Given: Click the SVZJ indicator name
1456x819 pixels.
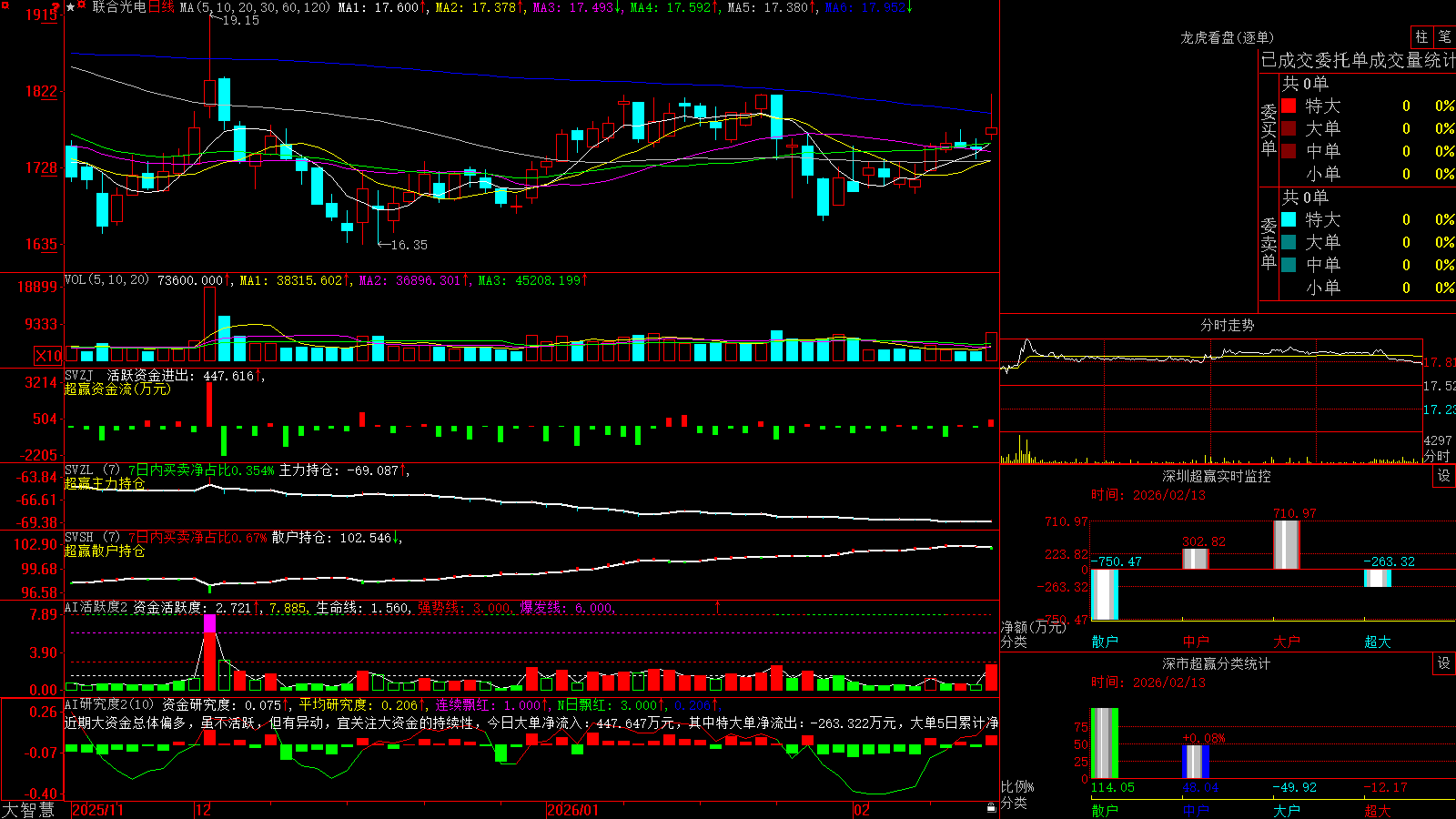Looking at the screenshot, I should click(x=78, y=375).
